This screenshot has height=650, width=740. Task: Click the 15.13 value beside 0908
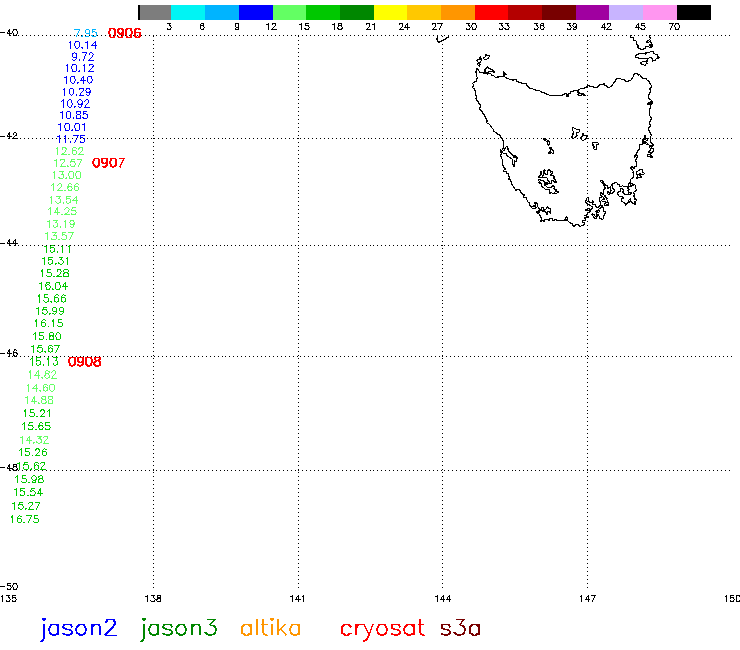(x=44, y=362)
